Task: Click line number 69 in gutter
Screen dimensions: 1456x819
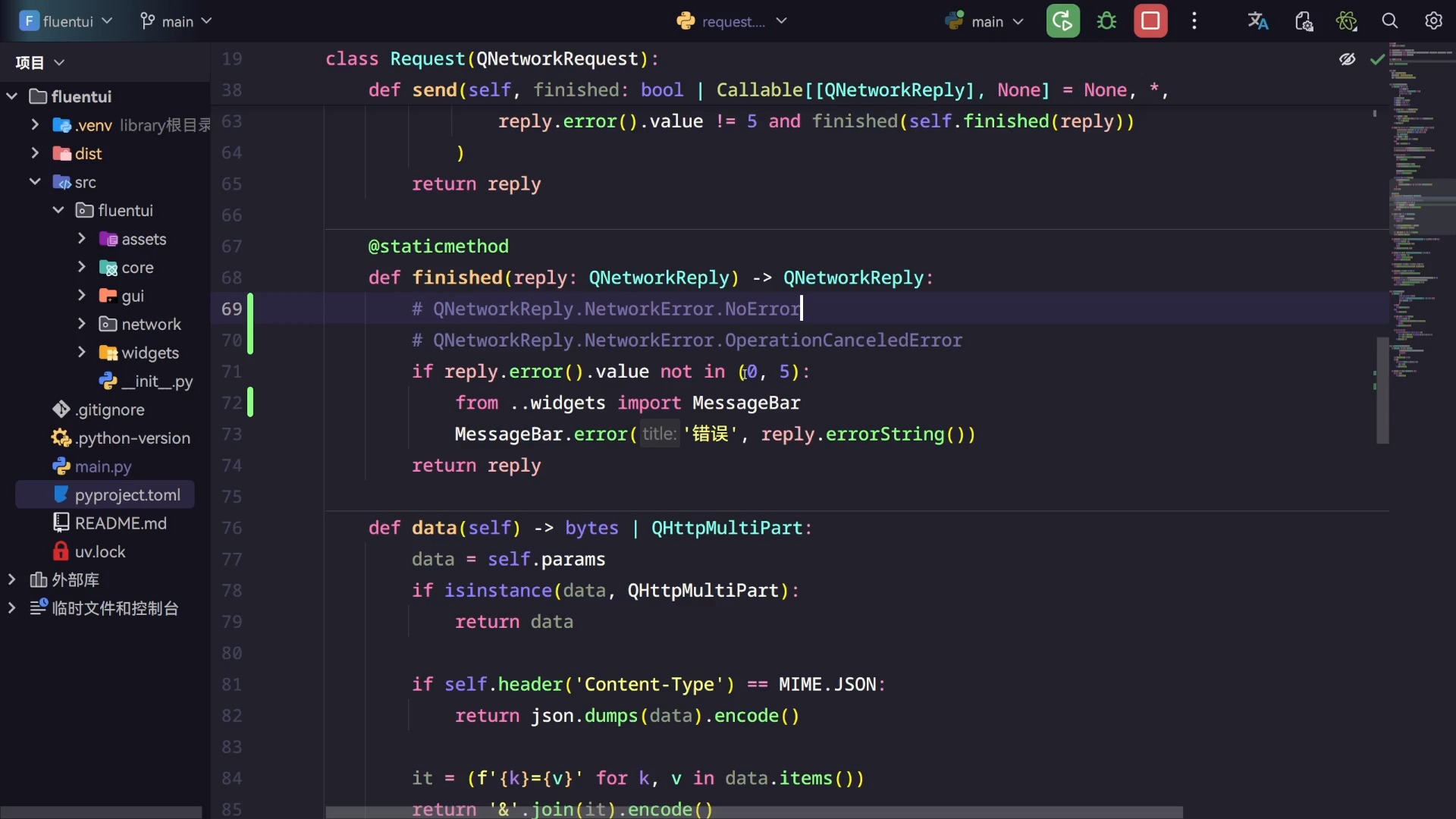Action: 231,309
